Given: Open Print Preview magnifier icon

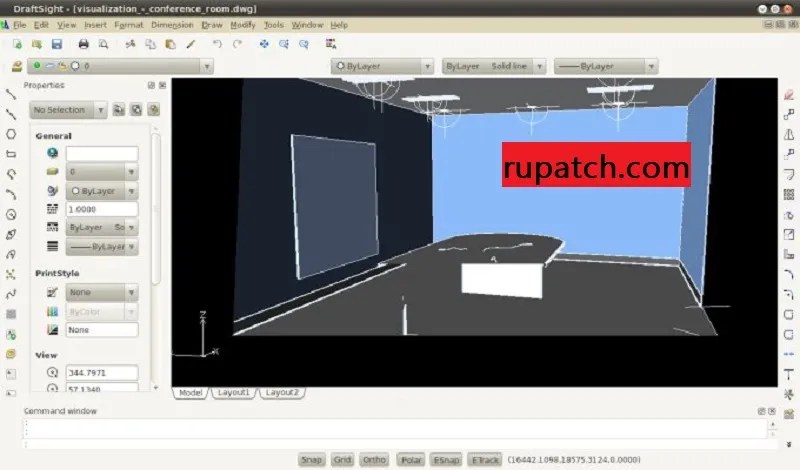Looking at the screenshot, I should 104,44.
